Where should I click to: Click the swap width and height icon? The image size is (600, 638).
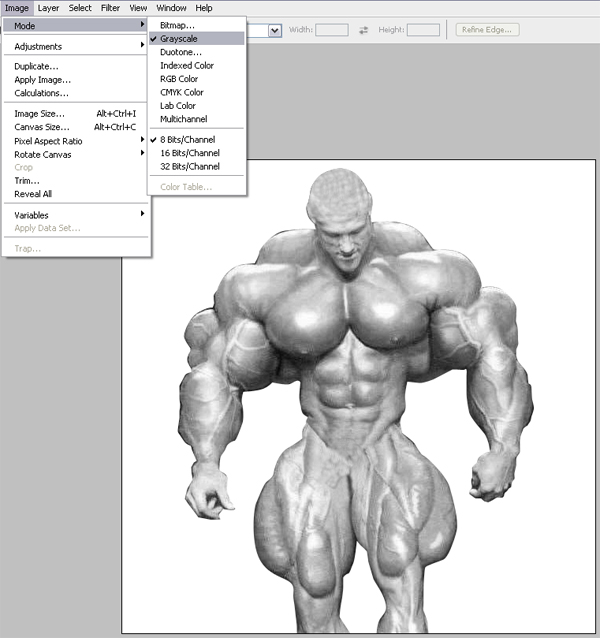click(x=363, y=30)
